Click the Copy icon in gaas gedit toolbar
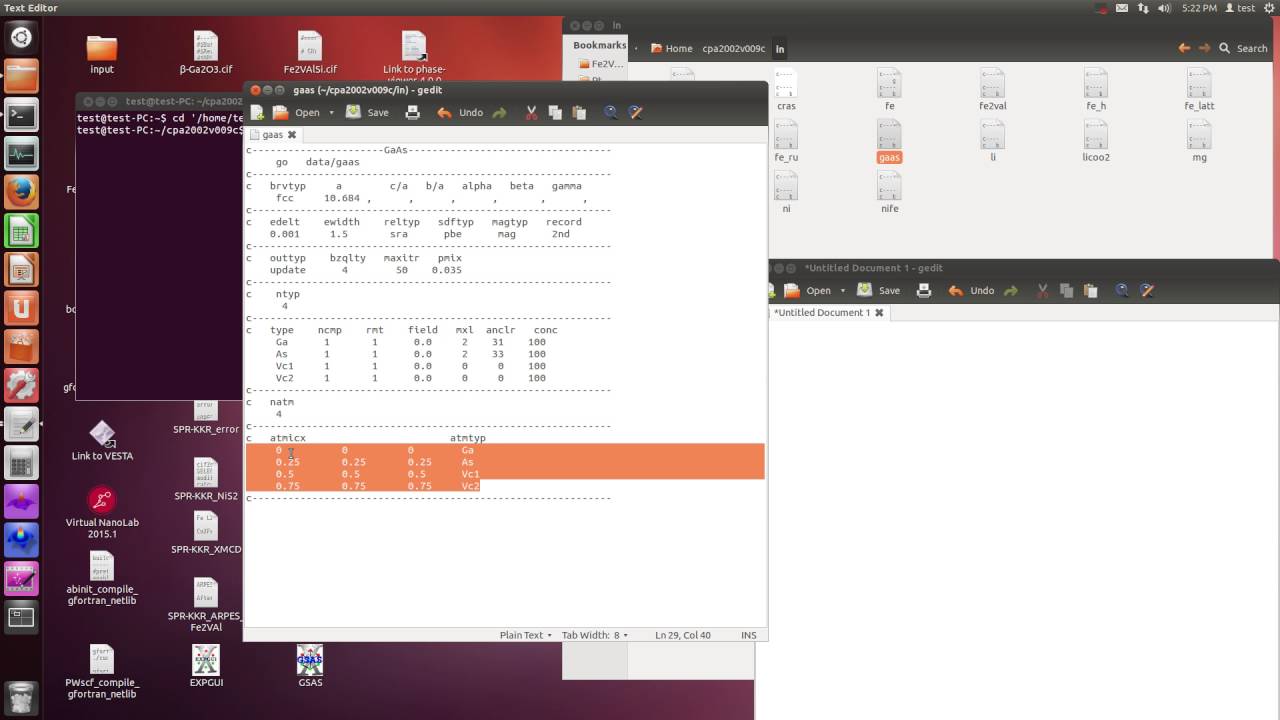The image size is (1280, 720). coord(555,113)
